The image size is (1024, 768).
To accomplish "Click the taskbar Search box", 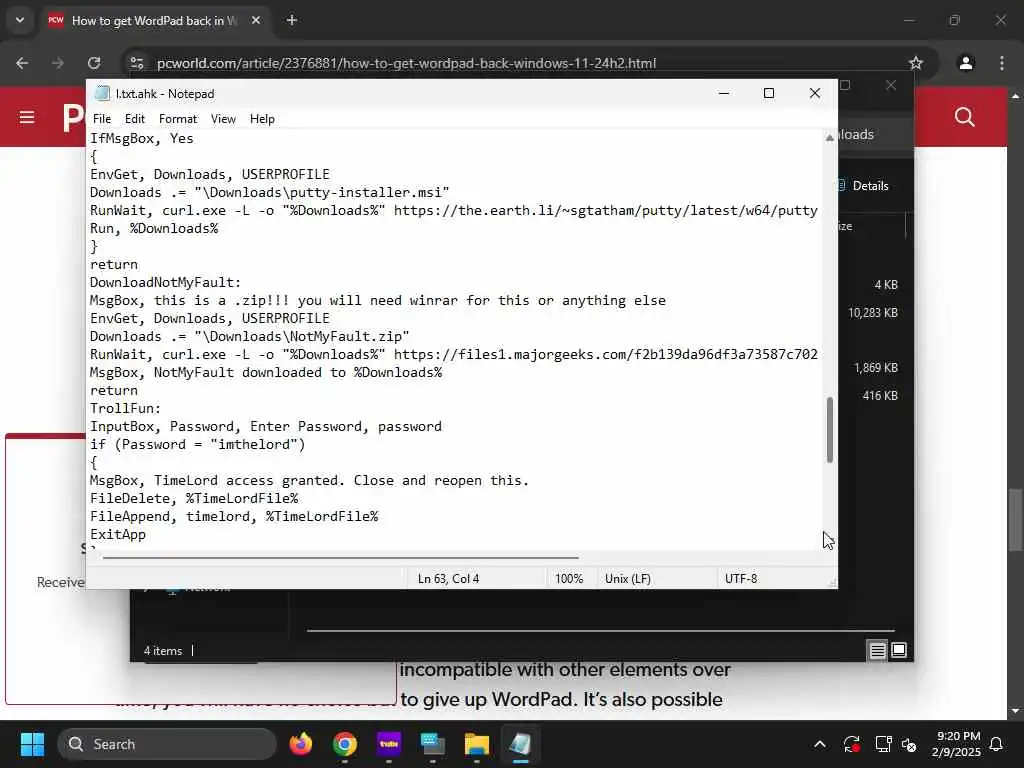I will pyautogui.click(x=167, y=744).
